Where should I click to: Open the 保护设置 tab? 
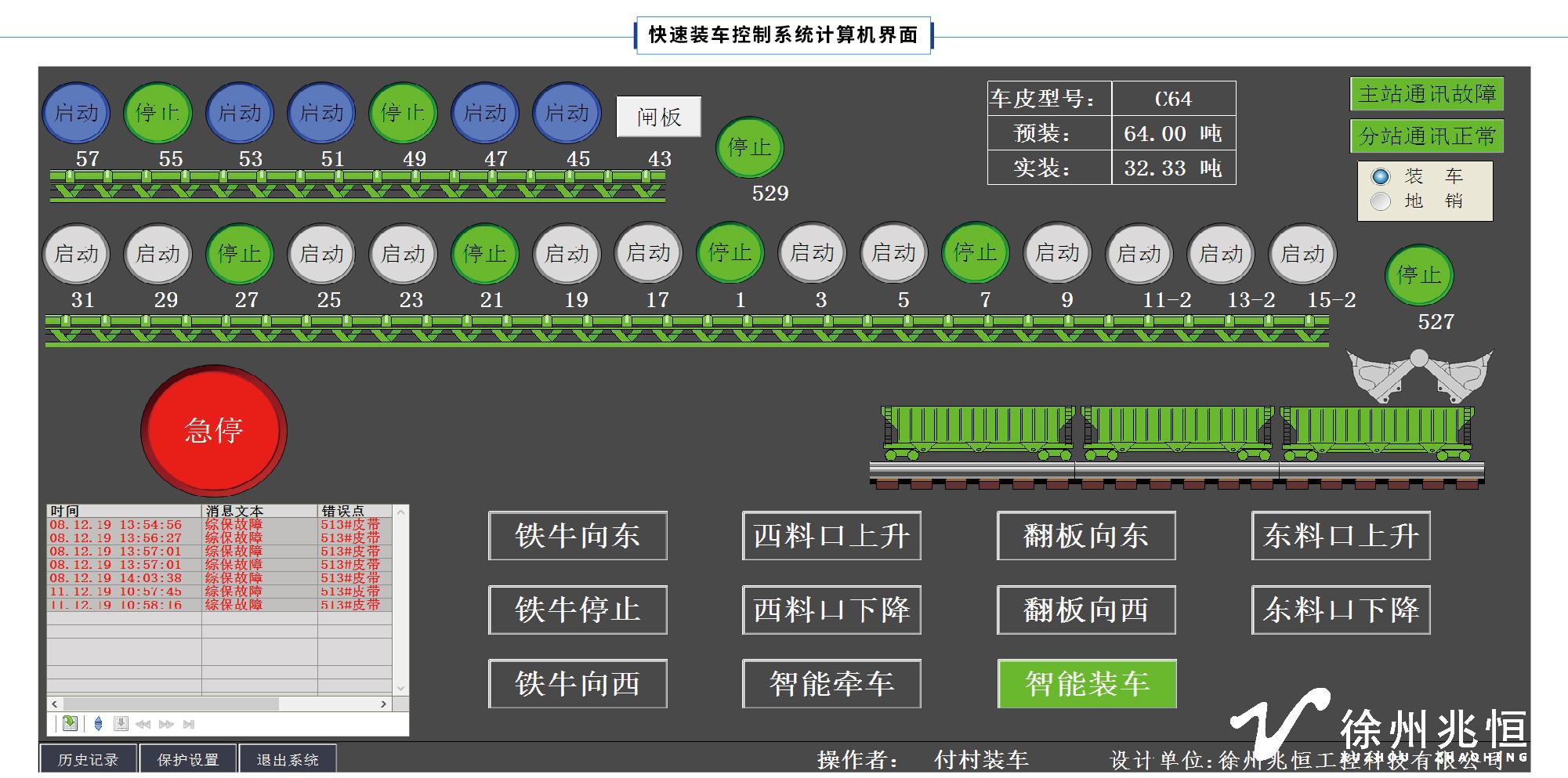(187, 759)
